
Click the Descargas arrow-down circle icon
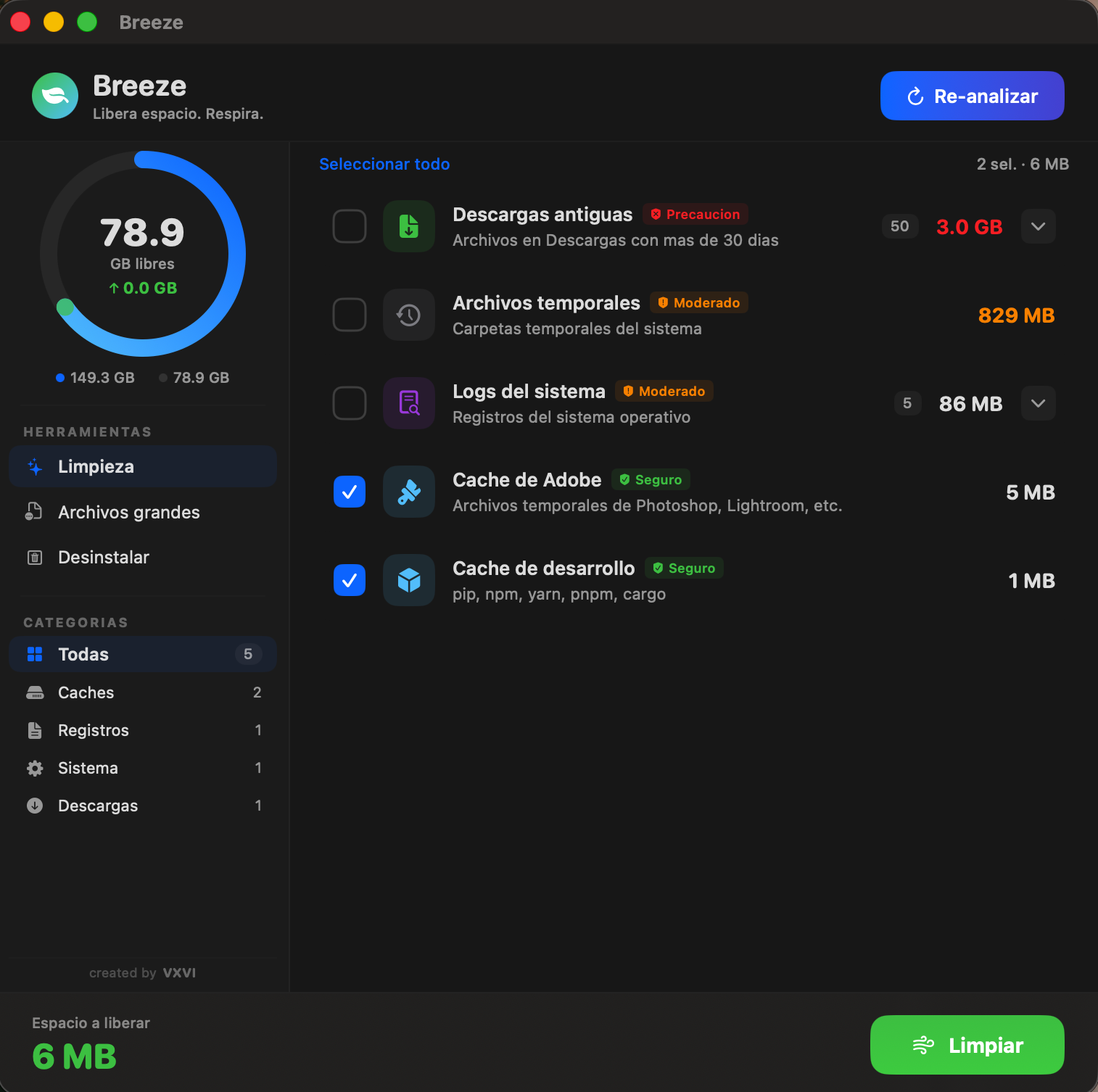click(x=35, y=806)
